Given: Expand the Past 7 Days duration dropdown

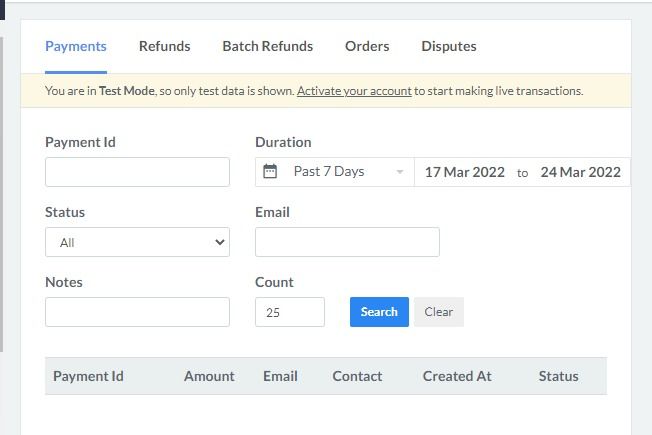Looking at the screenshot, I should 335,172.
